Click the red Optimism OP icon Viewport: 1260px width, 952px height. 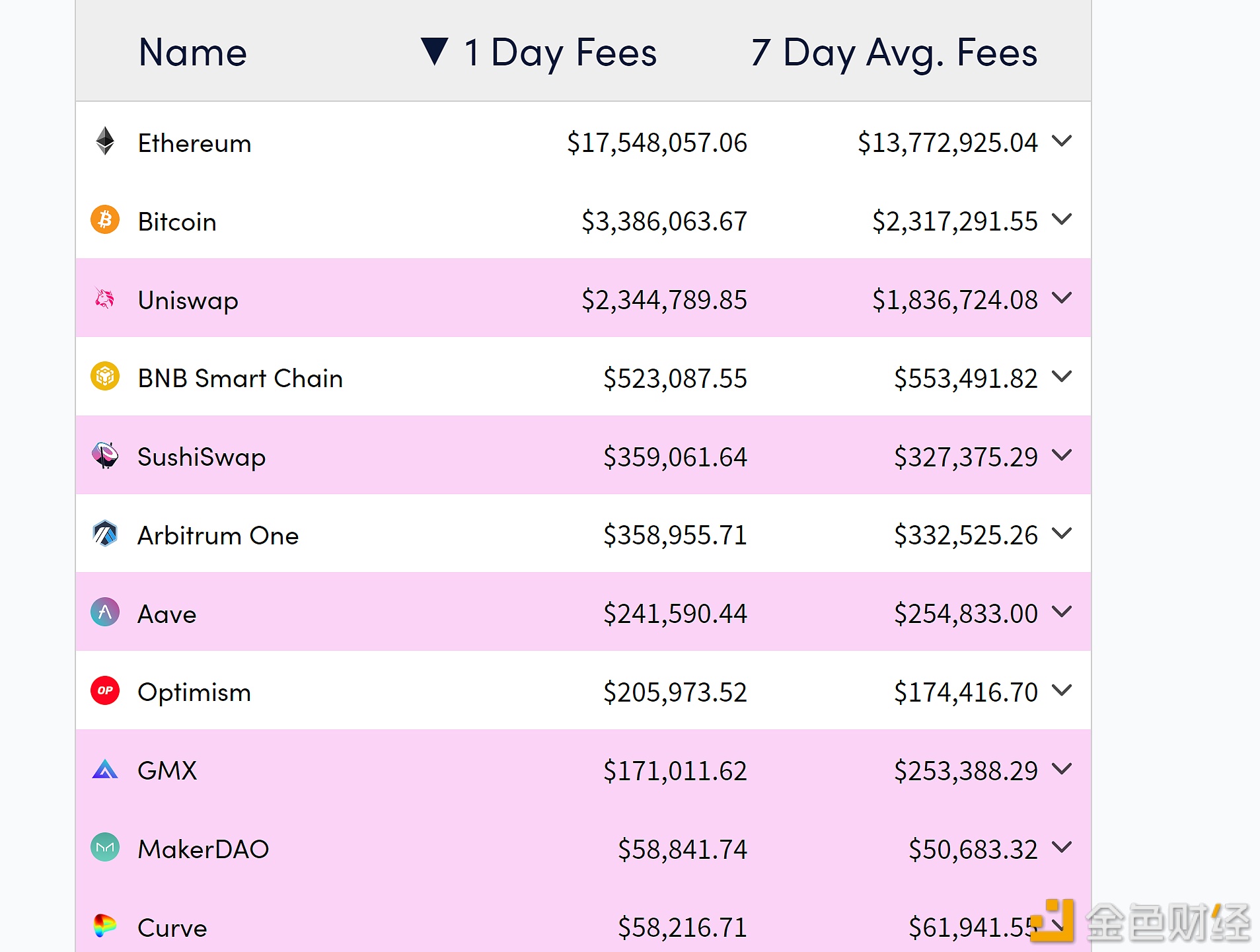point(105,691)
